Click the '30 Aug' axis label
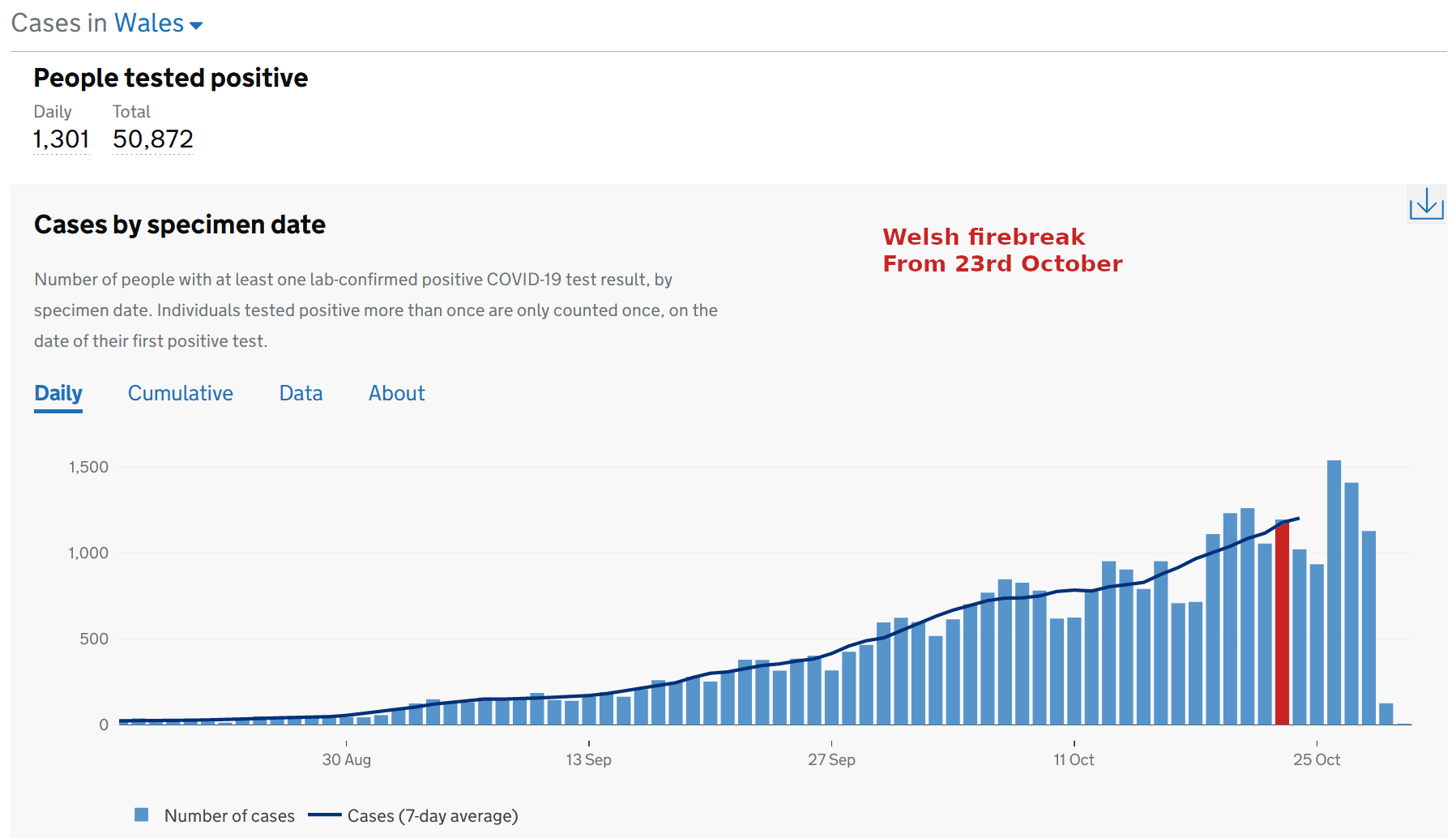Viewport: 1456px width, 838px height. (x=347, y=759)
